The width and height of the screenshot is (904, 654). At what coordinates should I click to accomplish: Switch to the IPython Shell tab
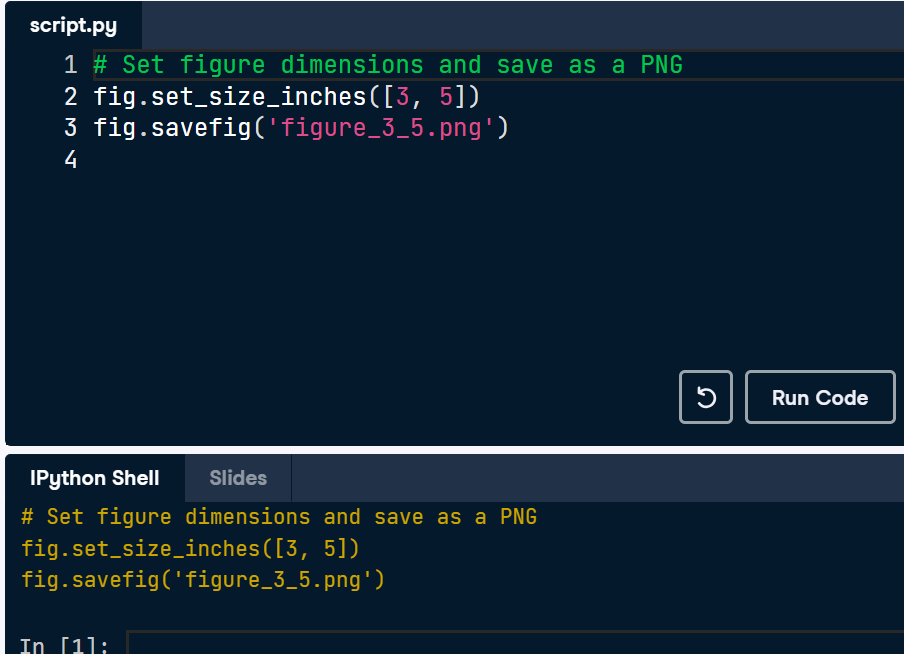point(95,478)
